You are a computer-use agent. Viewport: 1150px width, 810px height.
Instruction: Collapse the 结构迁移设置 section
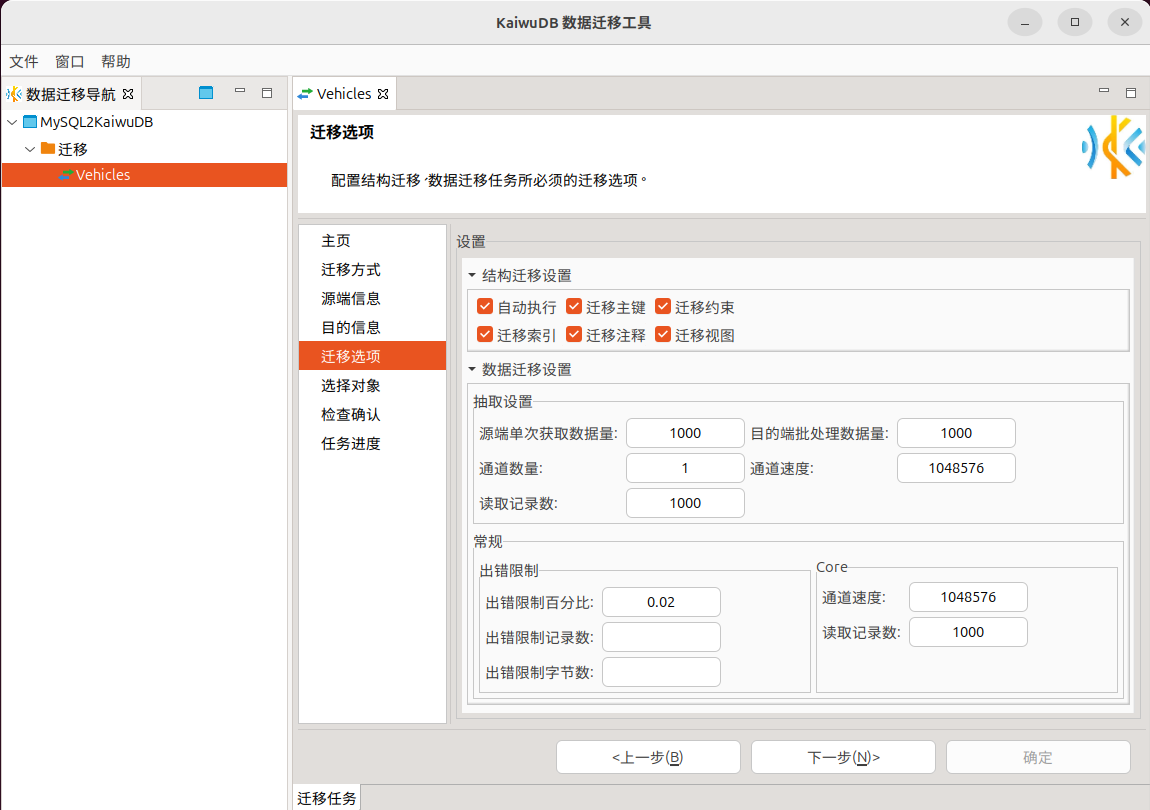pos(472,275)
